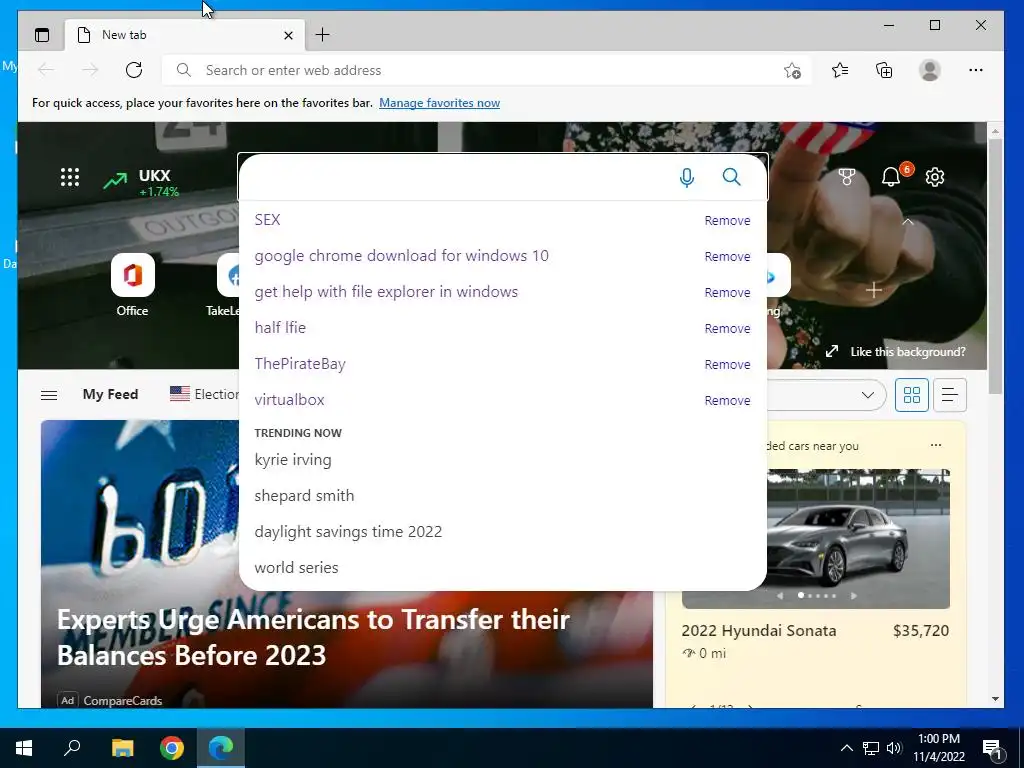Open the volume speaker tray icon
1024x768 pixels.
coord(894,748)
